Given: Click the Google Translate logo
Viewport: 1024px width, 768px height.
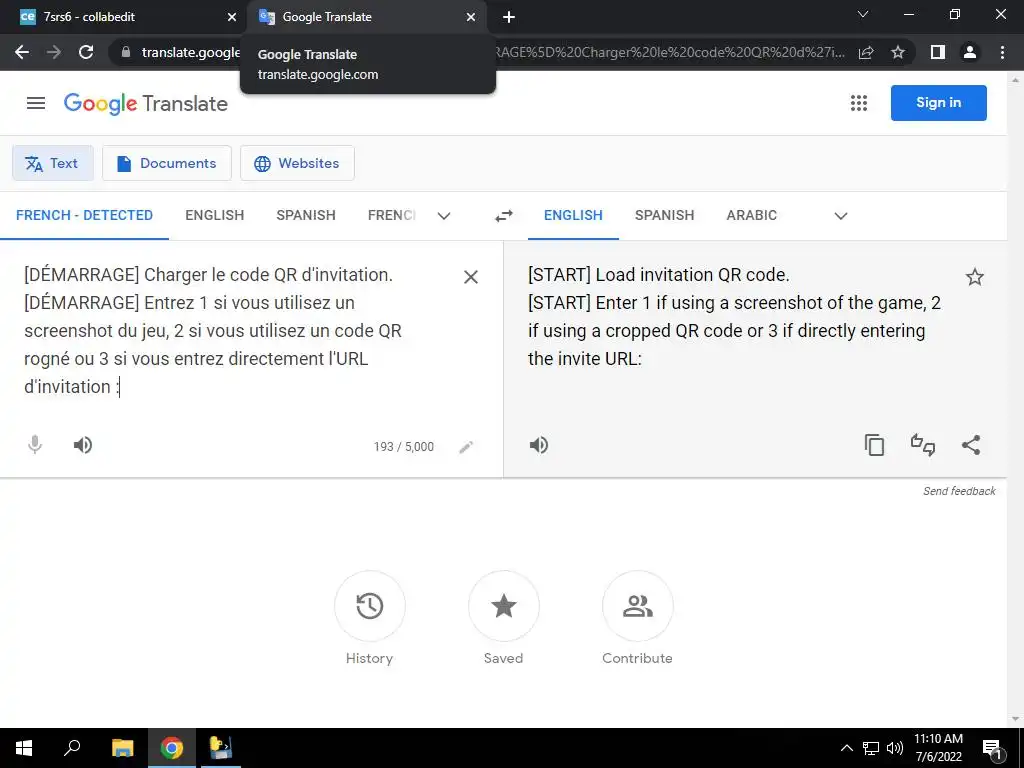Looking at the screenshot, I should [146, 103].
